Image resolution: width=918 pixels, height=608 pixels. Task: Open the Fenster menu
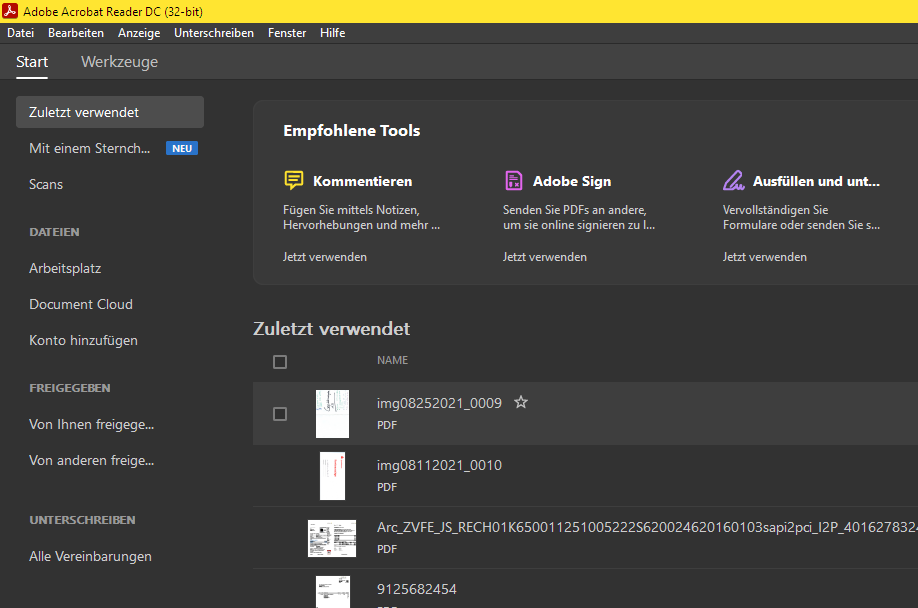tap(287, 33)
